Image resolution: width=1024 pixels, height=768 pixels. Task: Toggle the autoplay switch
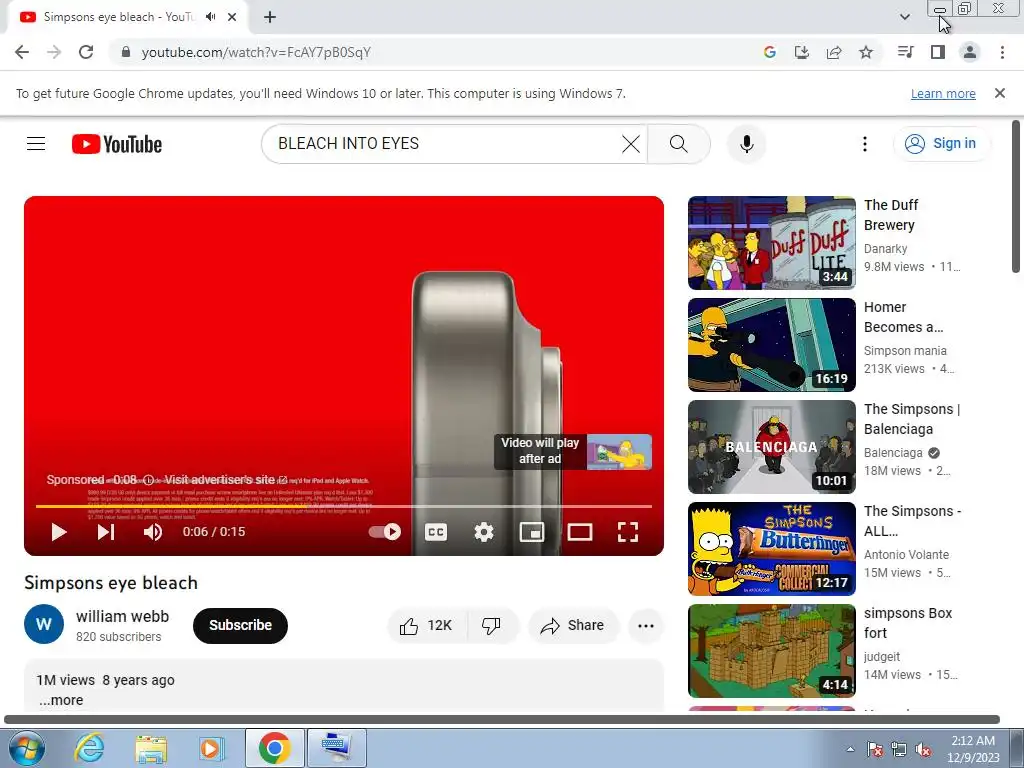[385, 532]
